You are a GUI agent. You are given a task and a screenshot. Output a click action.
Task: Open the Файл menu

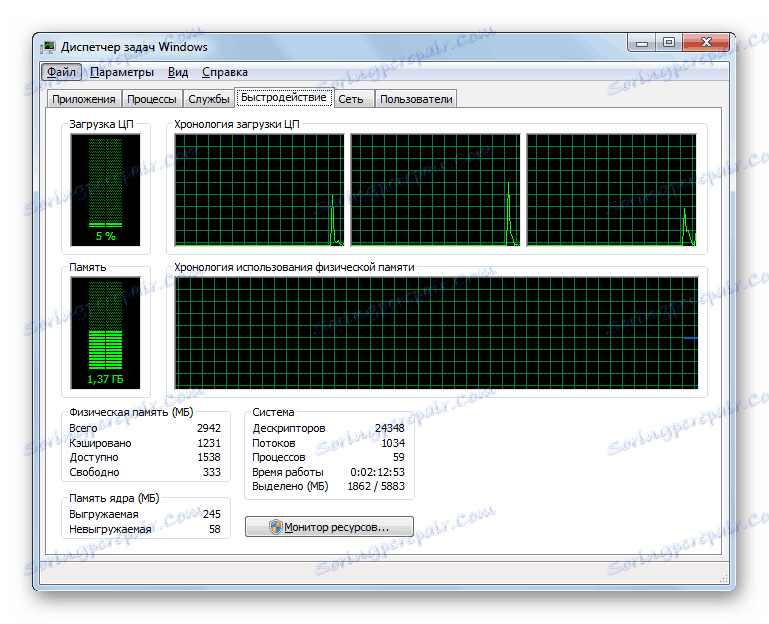[61, 72]
